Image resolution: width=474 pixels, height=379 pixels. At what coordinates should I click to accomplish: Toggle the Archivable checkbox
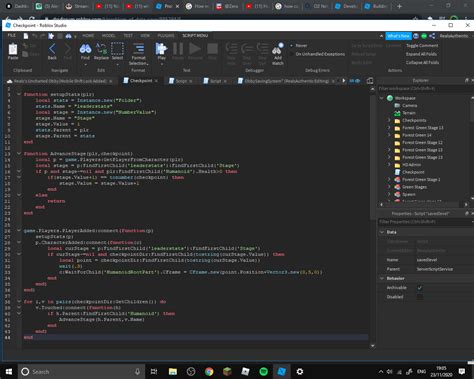coord(420,288)
